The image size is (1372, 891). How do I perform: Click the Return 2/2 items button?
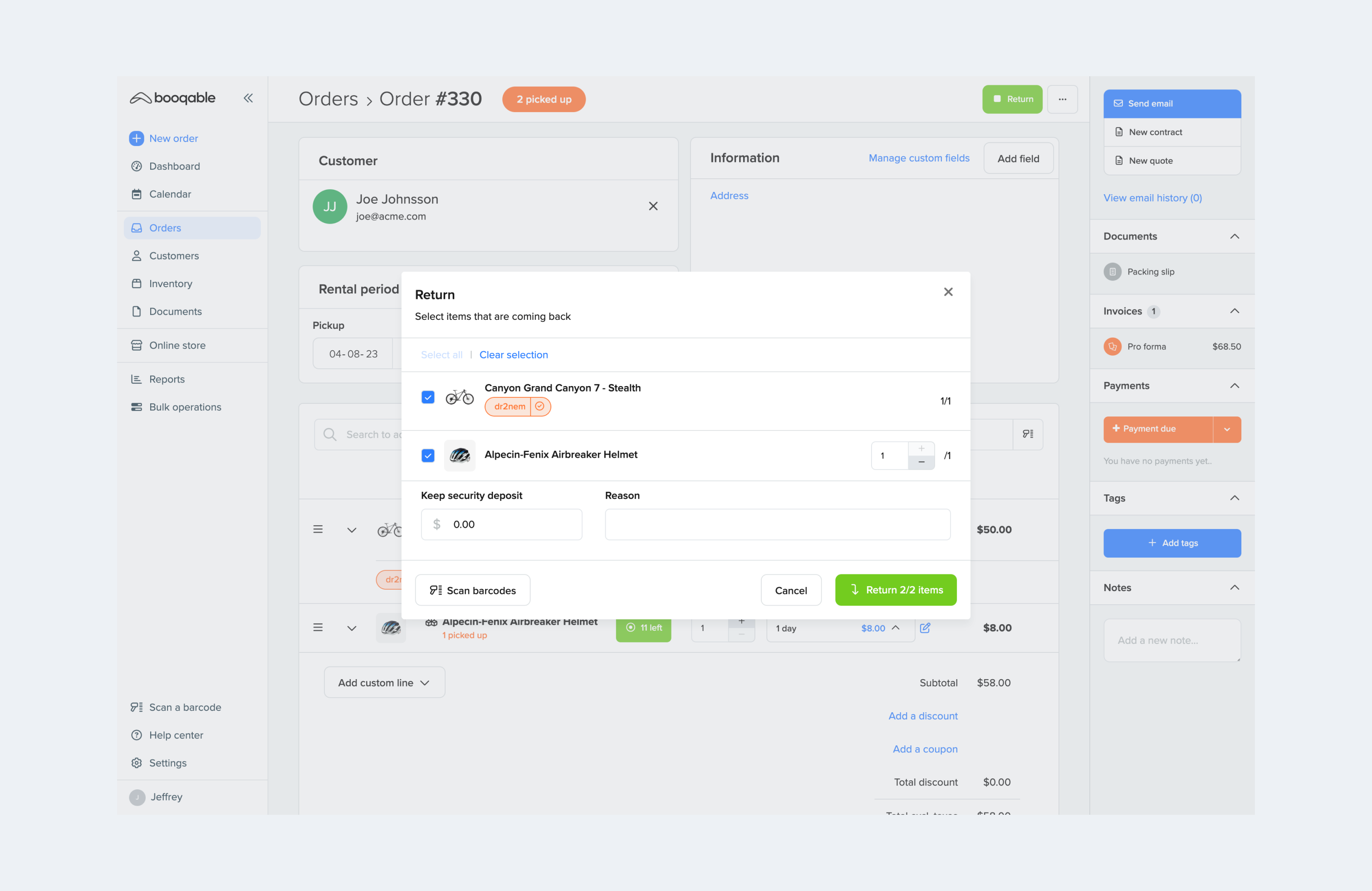(x=895, y=590)
